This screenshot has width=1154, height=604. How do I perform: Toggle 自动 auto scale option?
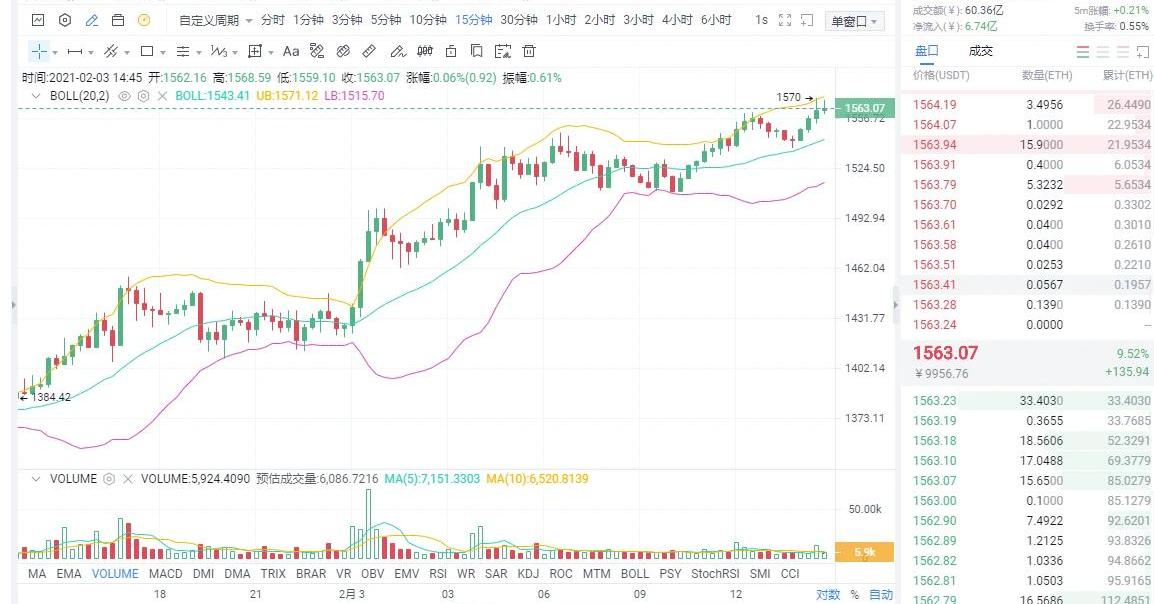point(880,595)
